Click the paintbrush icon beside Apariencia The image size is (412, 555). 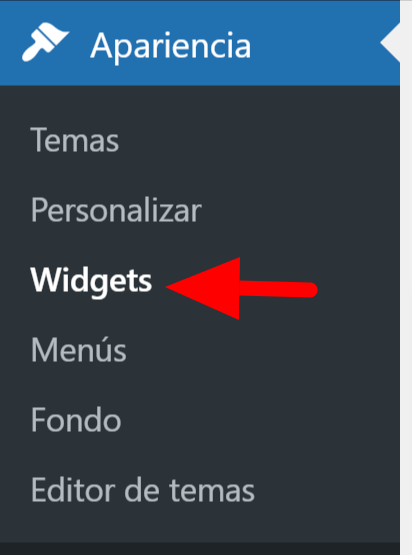45,42
